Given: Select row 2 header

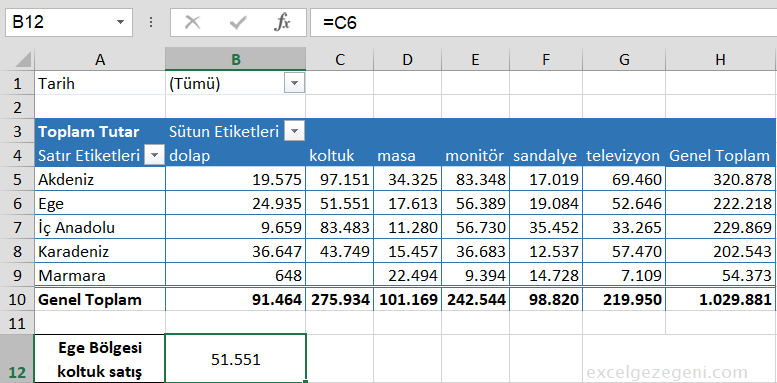Looking at the screenshot, I should 17,107.
